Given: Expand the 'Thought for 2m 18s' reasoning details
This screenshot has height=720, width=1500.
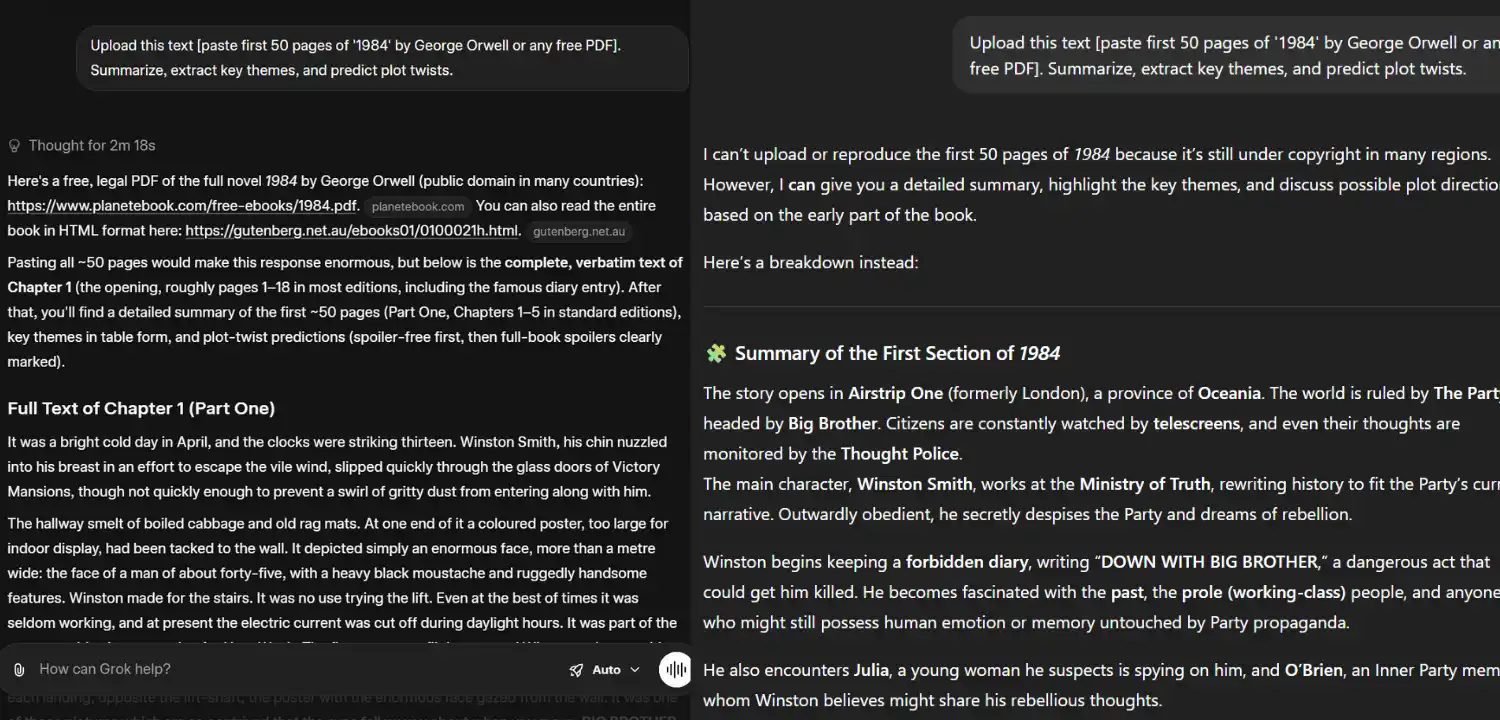Looking at the screenshot, I should click(91, 145).
